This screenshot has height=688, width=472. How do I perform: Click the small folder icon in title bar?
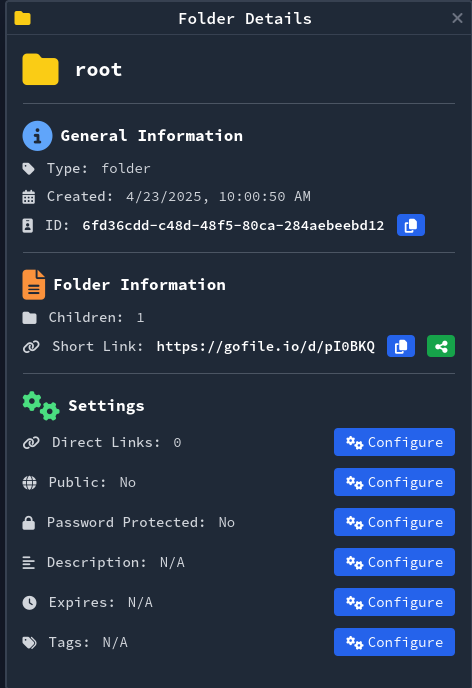click(22, 18)
